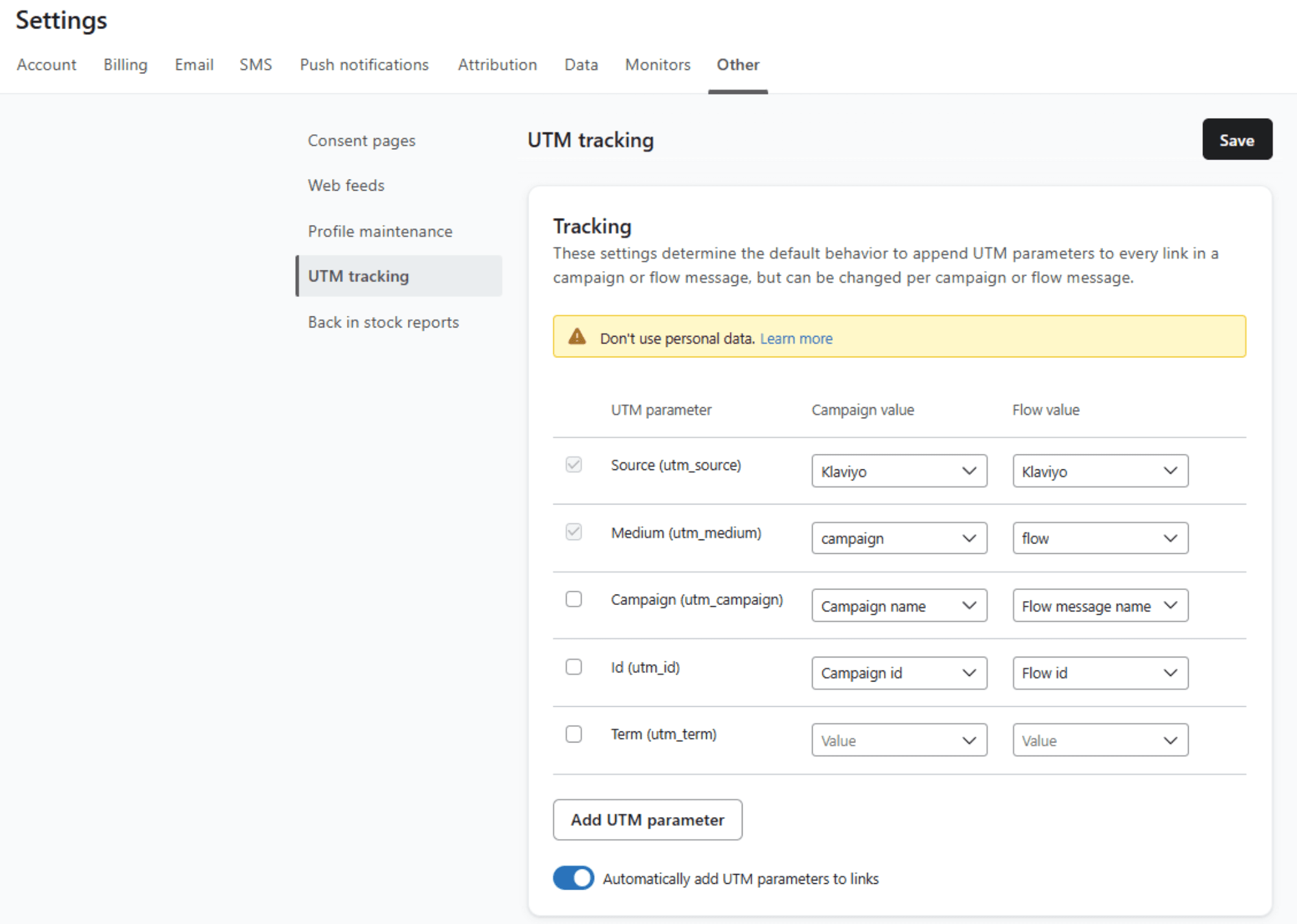This screenshot has width=1297, height=924.
Task: Click the 'Settings' page title
Action: coord(62,21)
